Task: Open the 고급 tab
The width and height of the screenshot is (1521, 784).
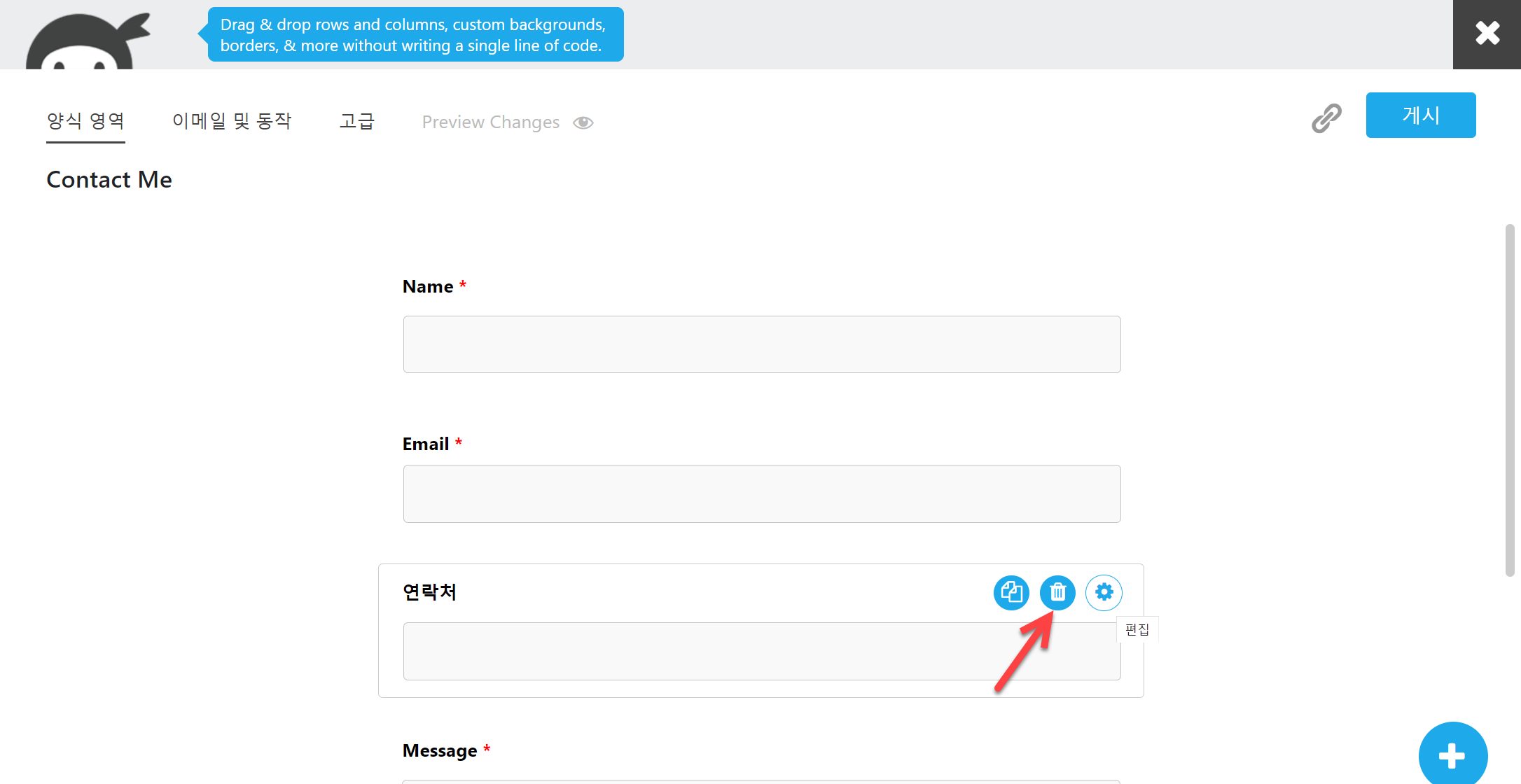Action: tap(357, 121)
